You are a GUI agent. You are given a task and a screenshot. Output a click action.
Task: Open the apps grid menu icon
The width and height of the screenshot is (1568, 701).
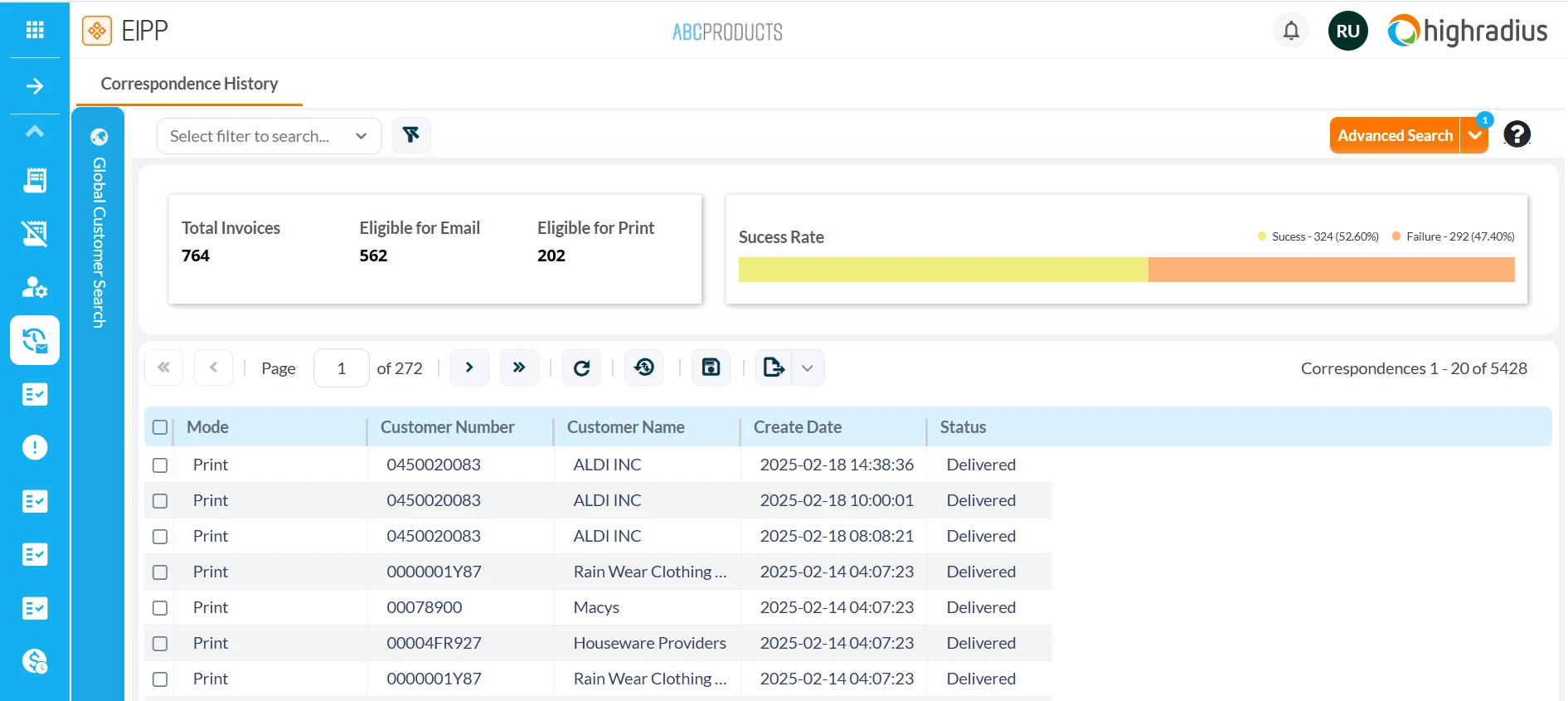coord(35,30)
